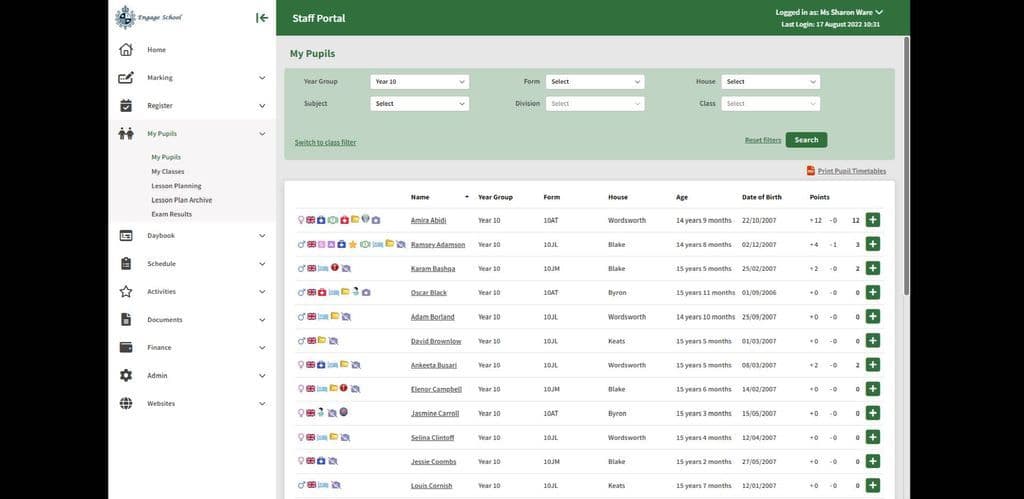Select Exam Results from the sidebar submenu

pyautogui.click(x=171, y=214)
